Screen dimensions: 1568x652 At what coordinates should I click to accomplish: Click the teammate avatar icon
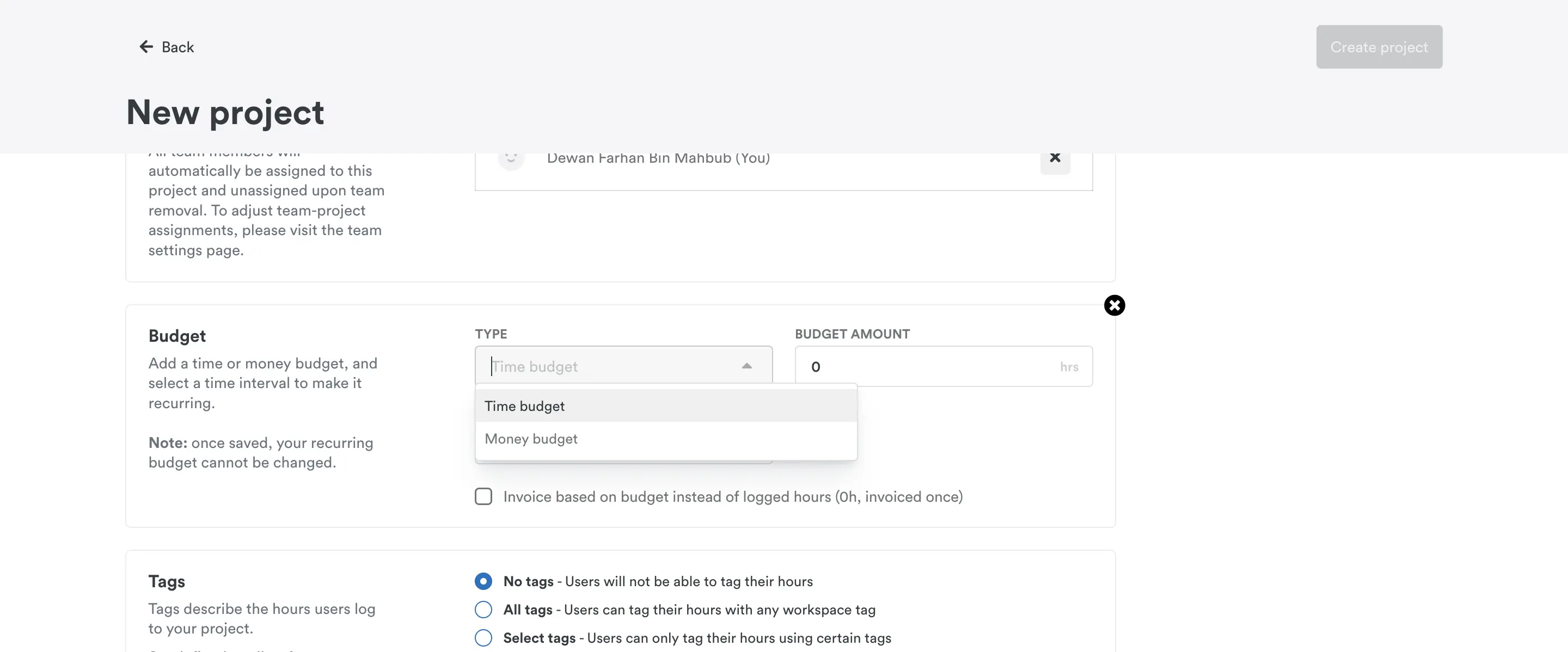511,158
